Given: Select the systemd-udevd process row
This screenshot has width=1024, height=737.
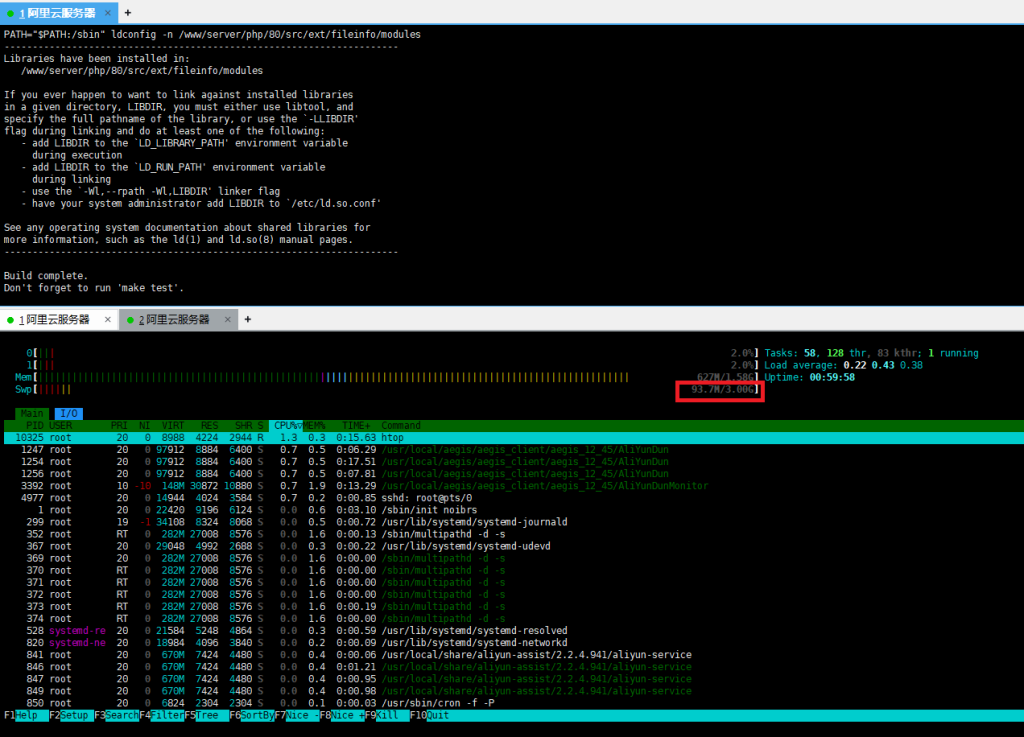Looking at the screenshot, I should tap(514, 546).
